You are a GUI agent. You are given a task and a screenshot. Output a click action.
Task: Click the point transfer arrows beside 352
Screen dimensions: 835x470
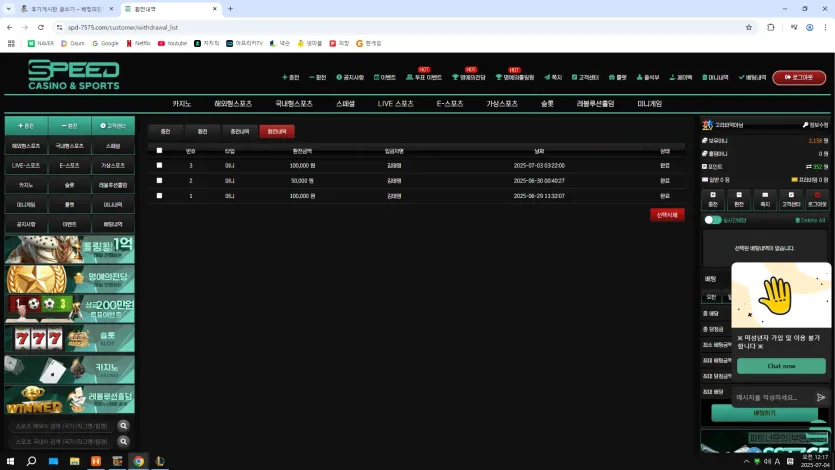click(808, 167)
